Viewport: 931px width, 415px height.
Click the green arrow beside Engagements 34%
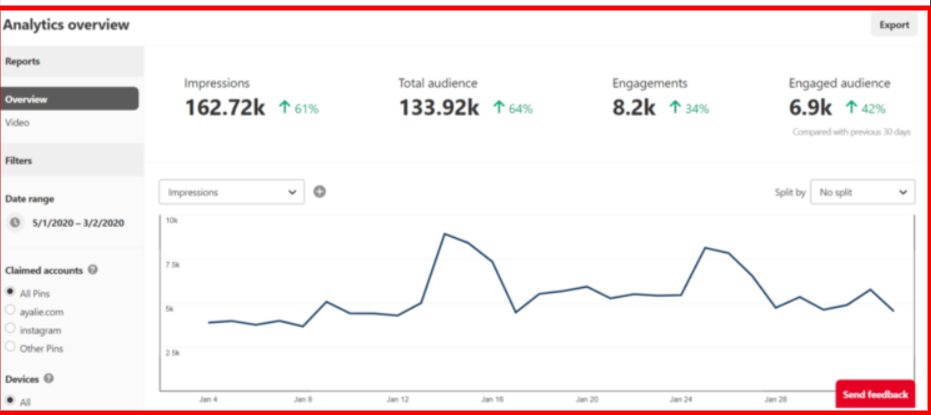coord(675,107)
